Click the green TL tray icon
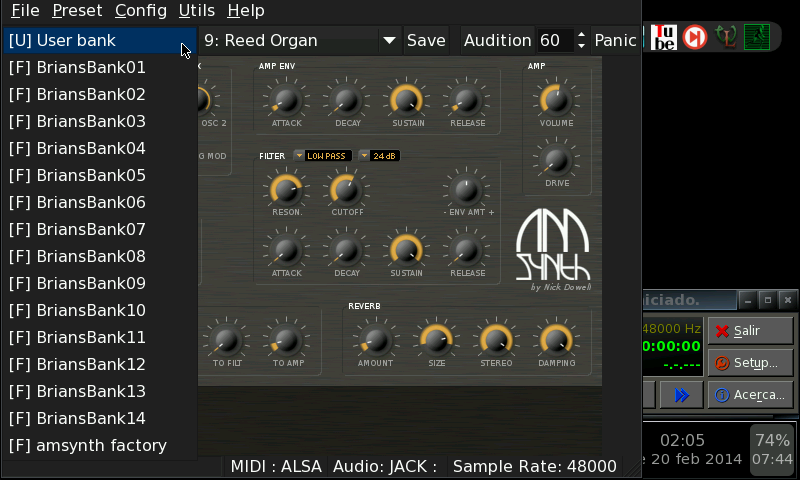800x480 pixels. pyautogui.click(x=726, y=37)
